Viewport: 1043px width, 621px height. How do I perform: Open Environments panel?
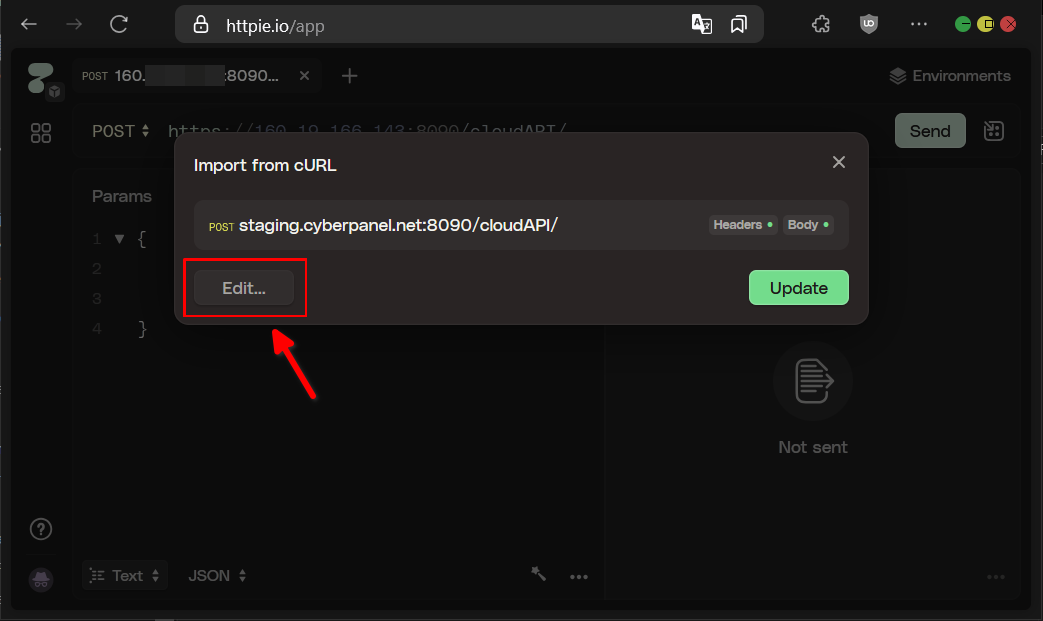point(950,76)
